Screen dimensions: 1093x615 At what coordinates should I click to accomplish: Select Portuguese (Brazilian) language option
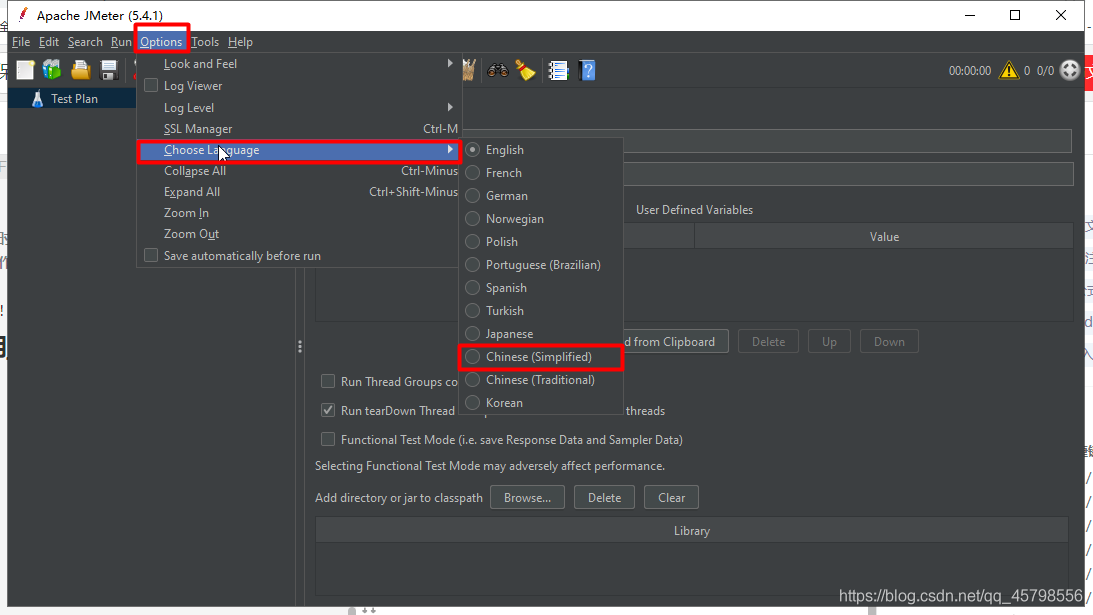[540, 265]
